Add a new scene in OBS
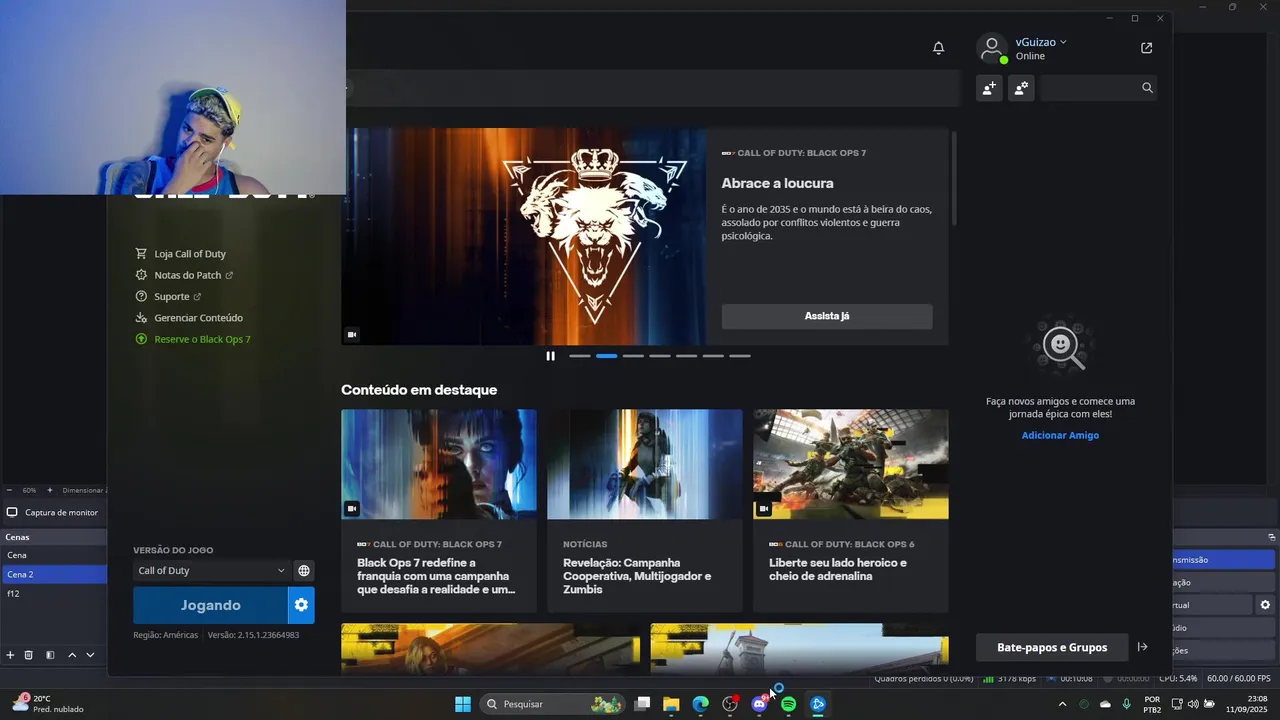This screenshot has width=1280, height=720. click(x=10, y=655)
